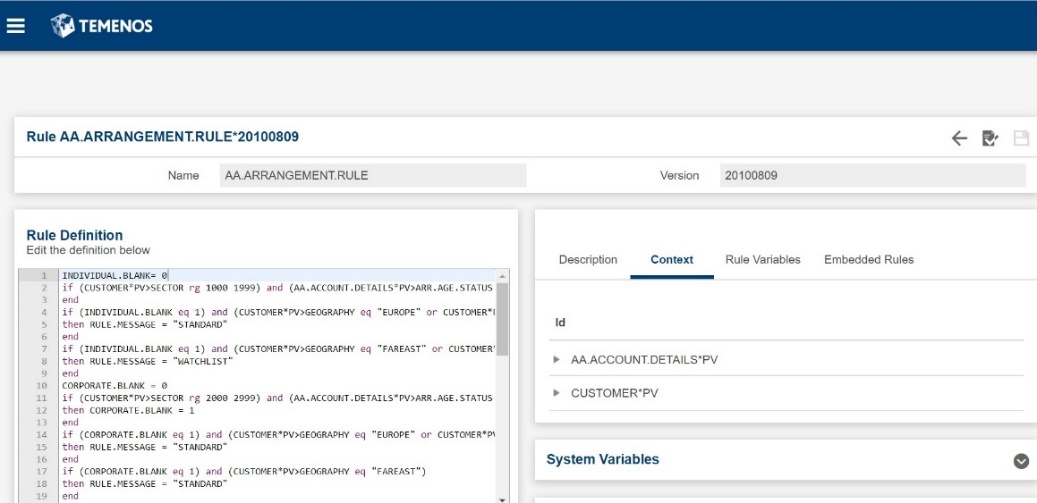Click the line CORPORATE.BLANK = 0
Image resolution: width=1037 pixels, height=503 pixels.
[x=115, y=385]
